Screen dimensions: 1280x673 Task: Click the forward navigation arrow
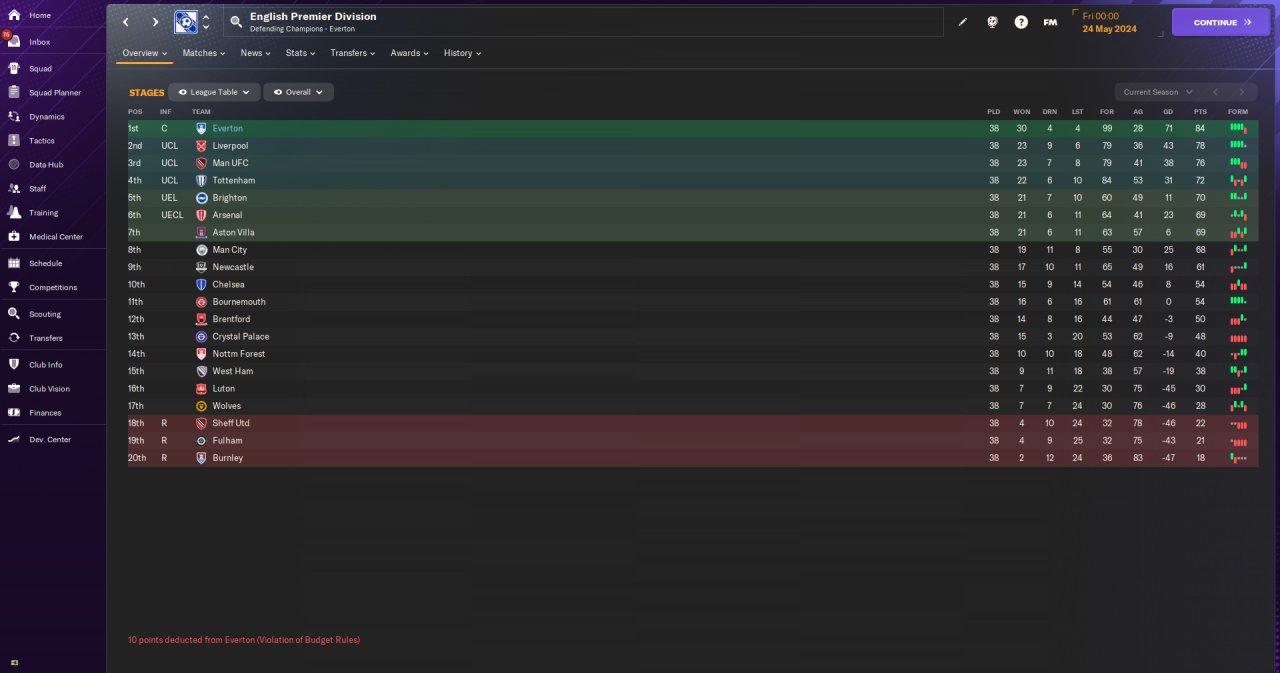point(155,22)
